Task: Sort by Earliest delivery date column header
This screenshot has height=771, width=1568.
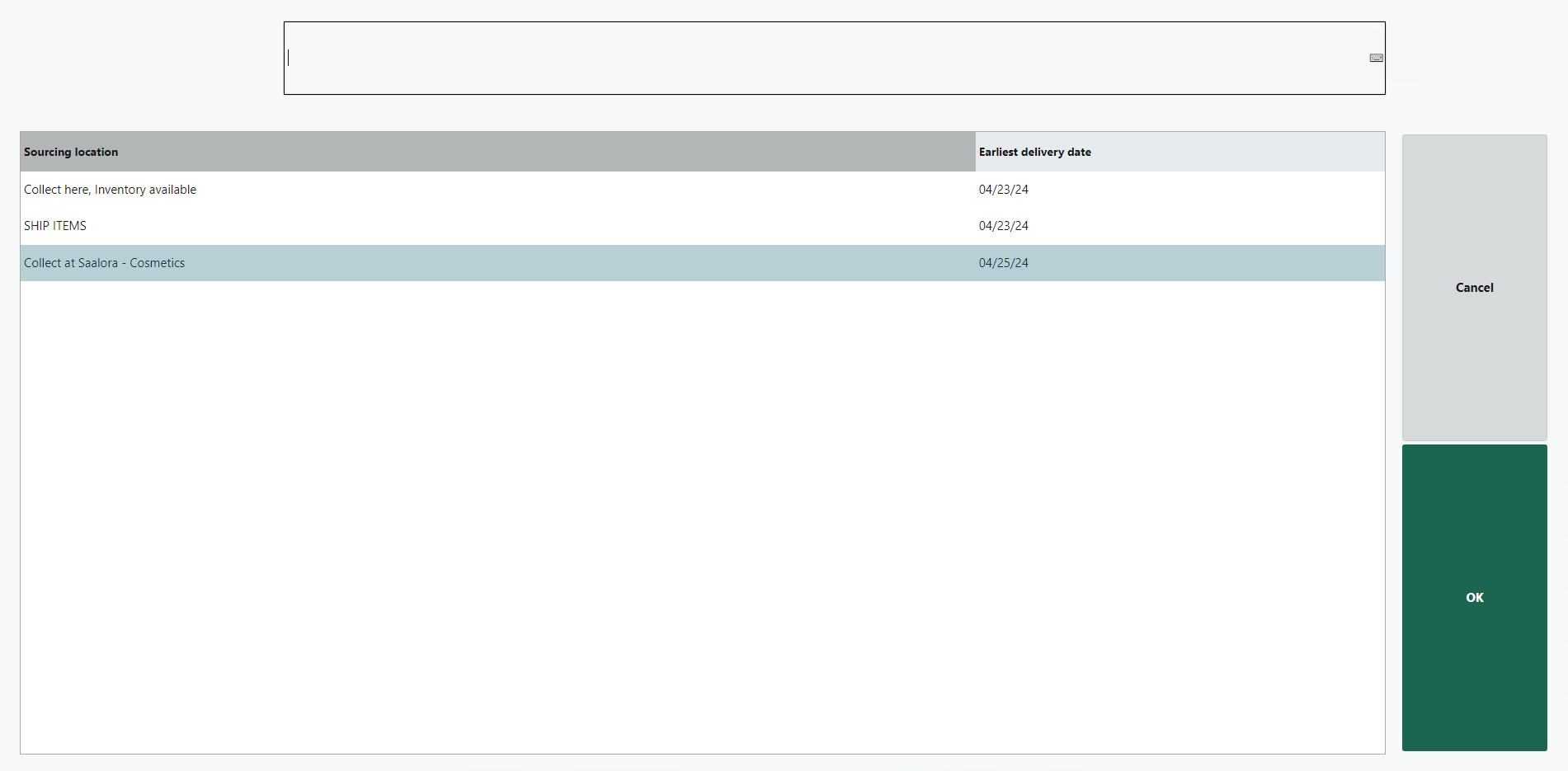Action: pos(1180,152)
